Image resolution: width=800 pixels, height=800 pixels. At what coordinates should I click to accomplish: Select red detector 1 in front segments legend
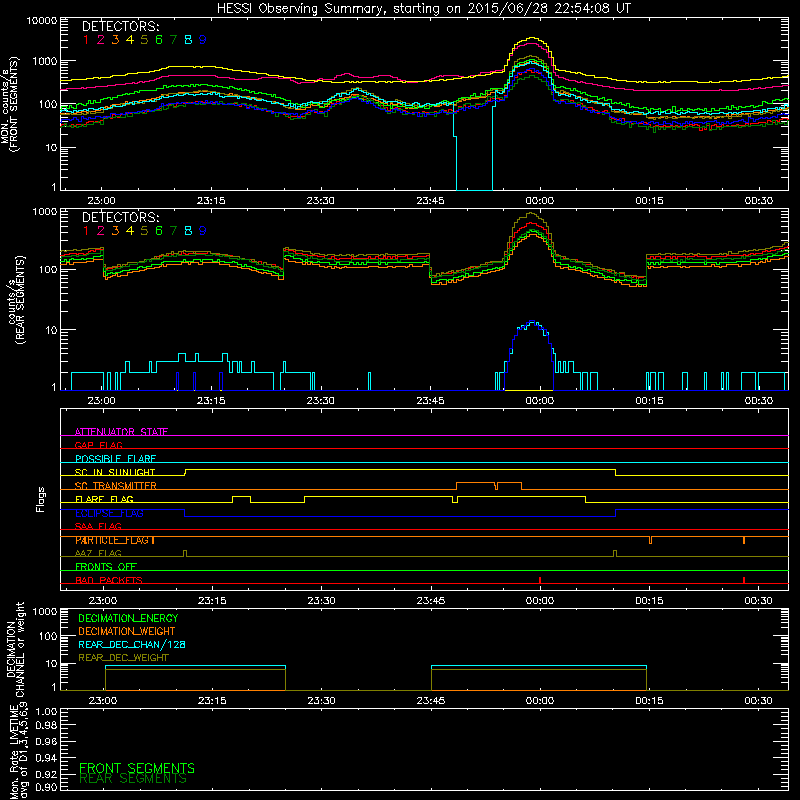coord(86,40)
